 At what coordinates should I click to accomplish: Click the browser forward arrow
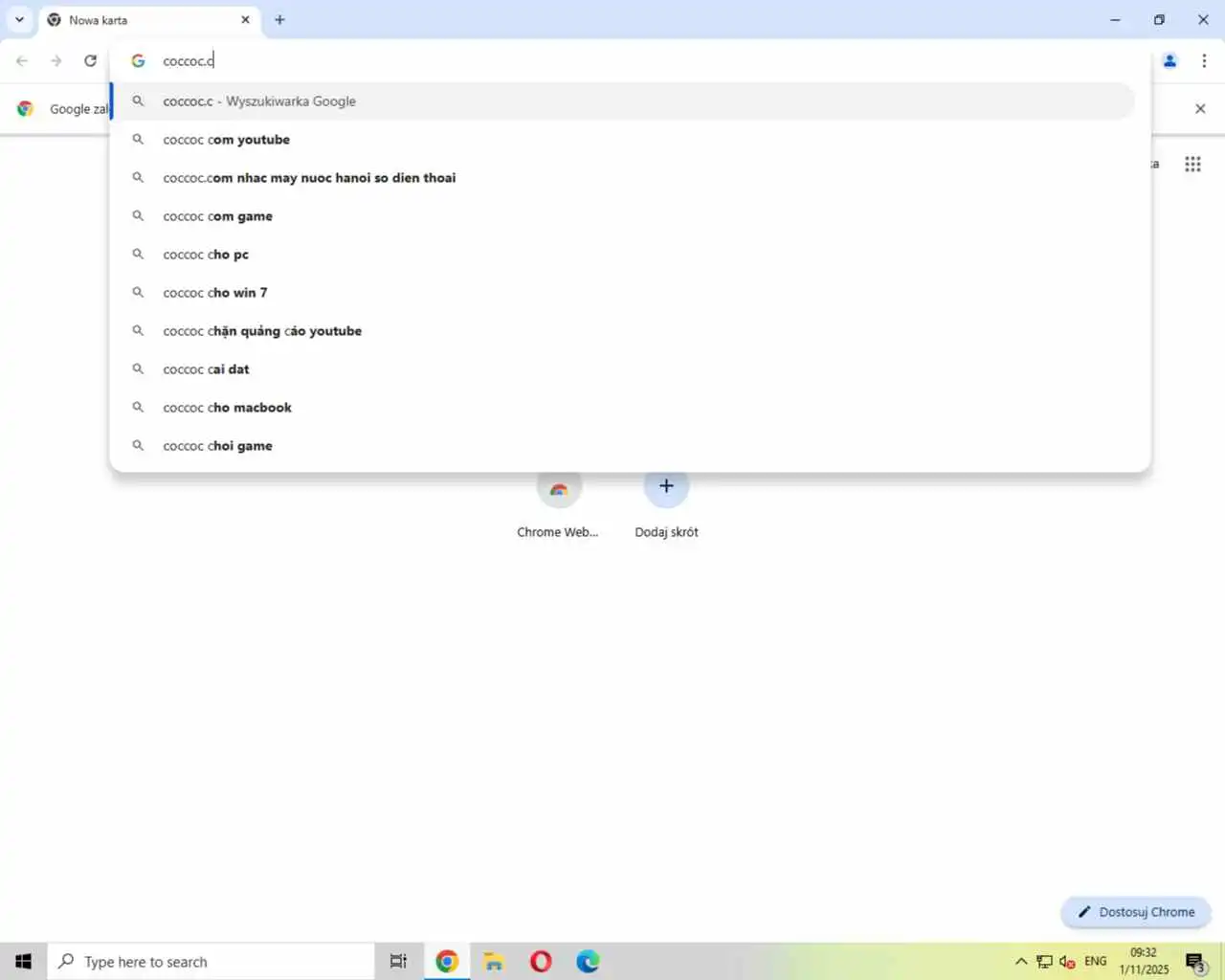56,60
